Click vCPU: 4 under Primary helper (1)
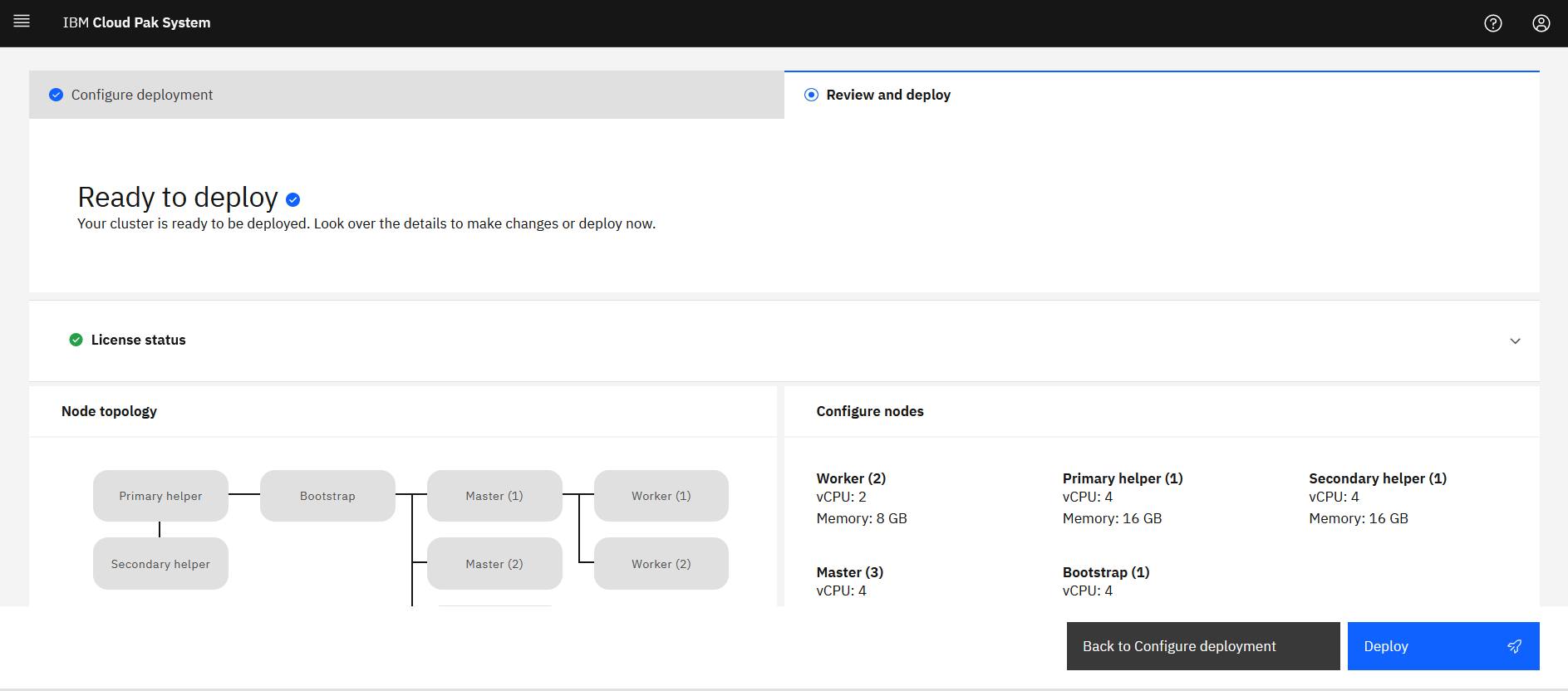 (1088, 497)
